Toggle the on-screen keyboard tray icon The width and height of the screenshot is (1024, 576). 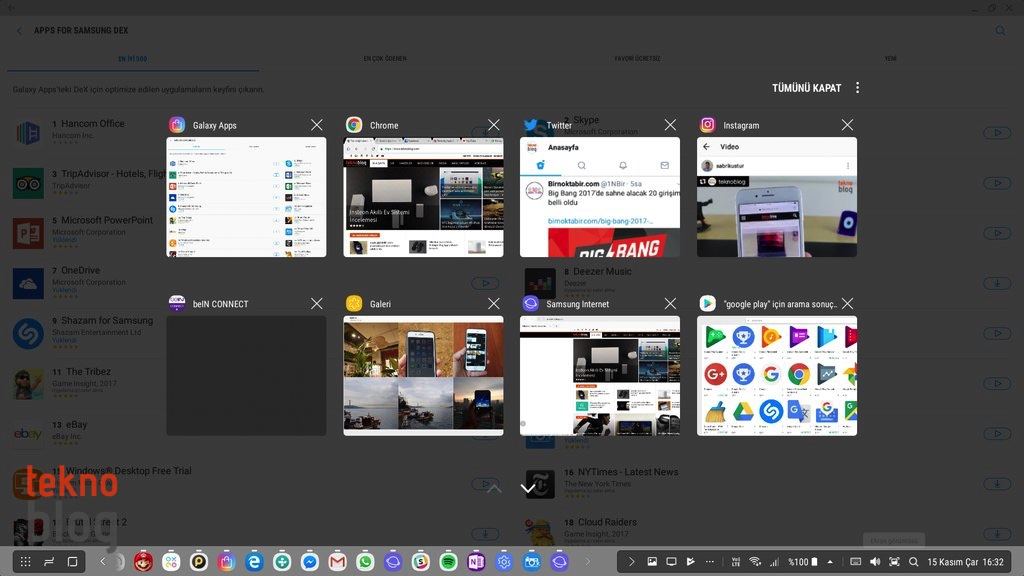pyautogui.click(x=856, y=562)
